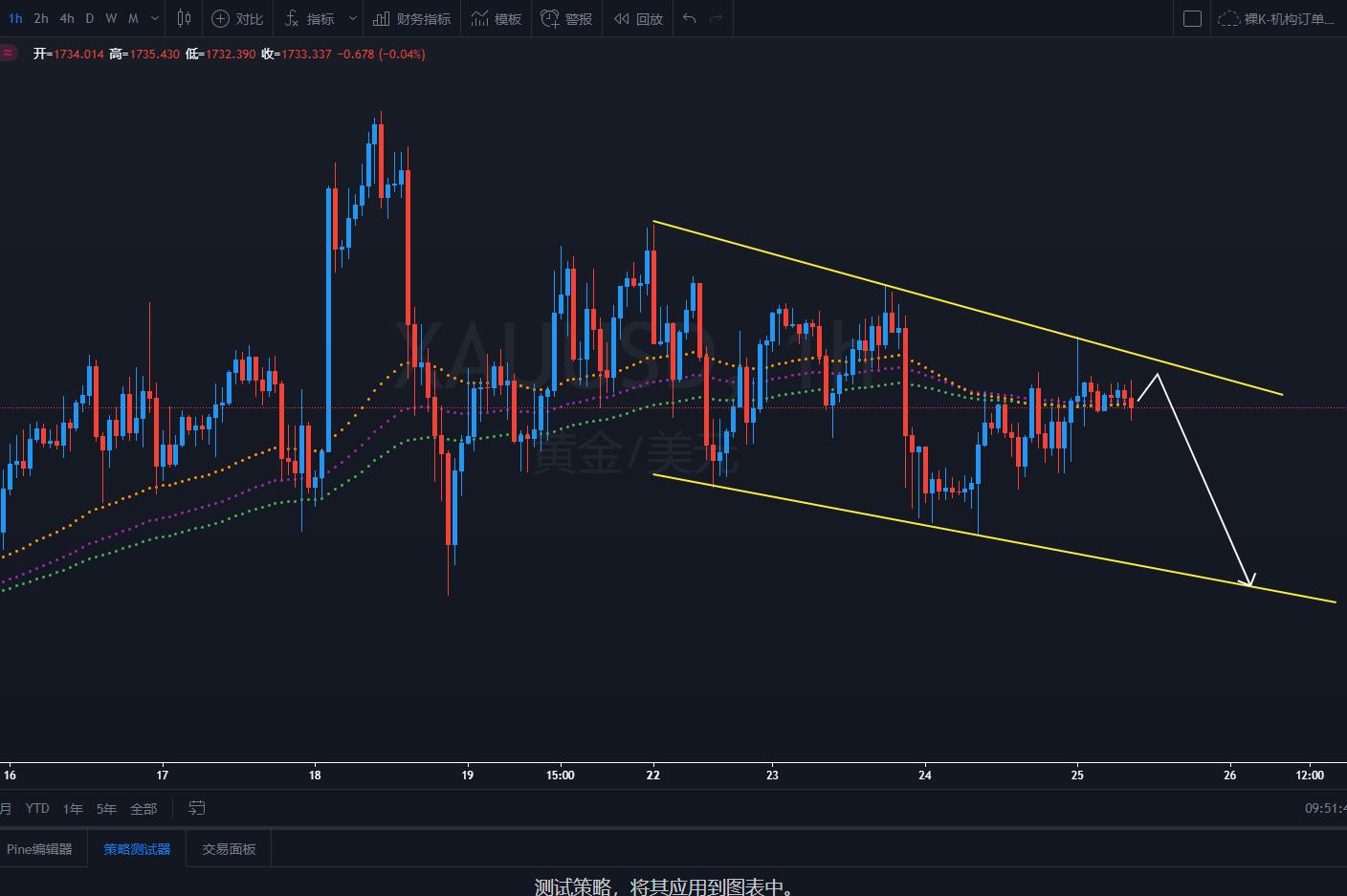Undo the last chart action
This screenshot has width=1347, height=896.
point(689,18)
